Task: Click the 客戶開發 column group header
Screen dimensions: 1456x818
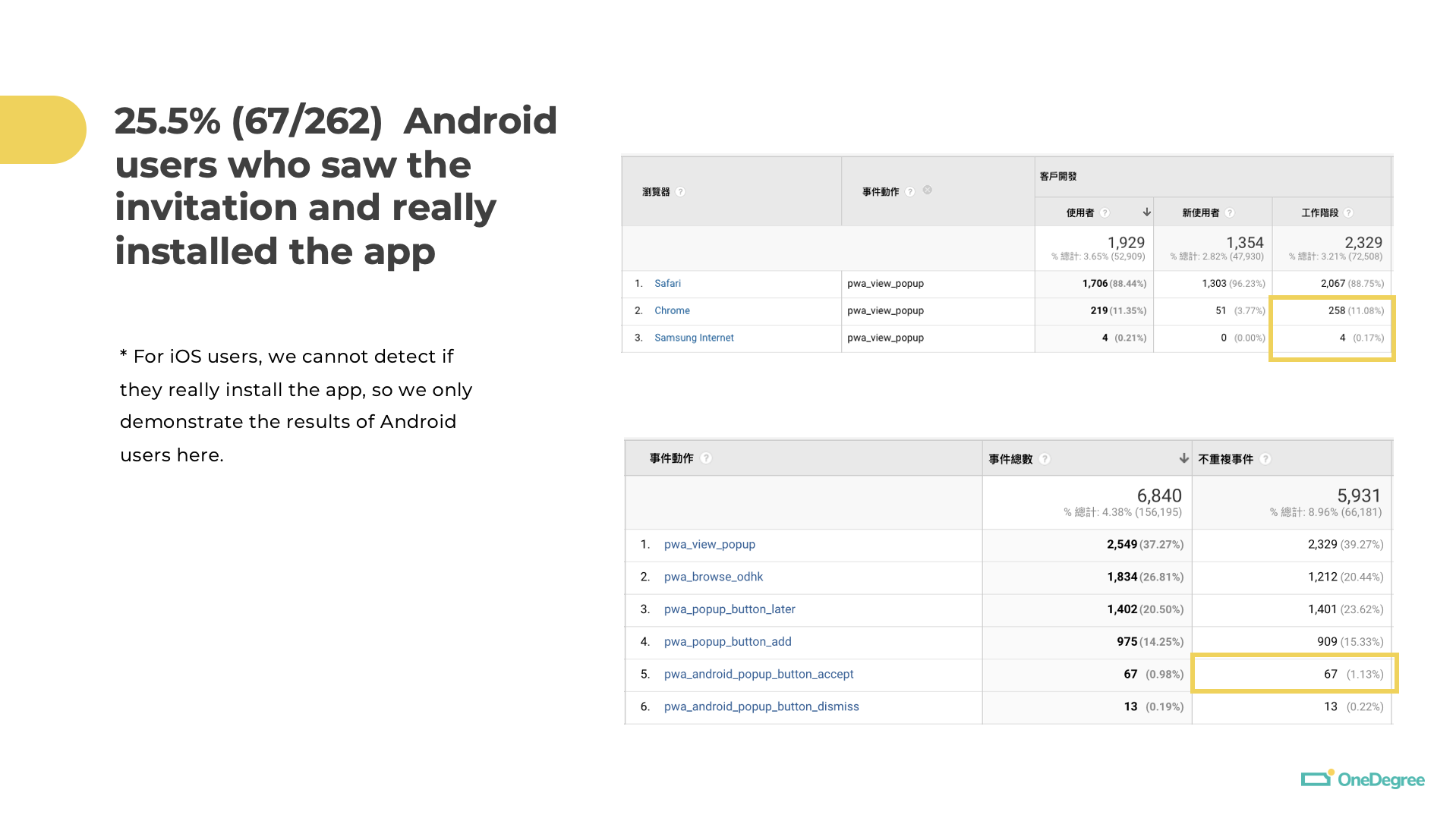Action: pos(1058,177)
